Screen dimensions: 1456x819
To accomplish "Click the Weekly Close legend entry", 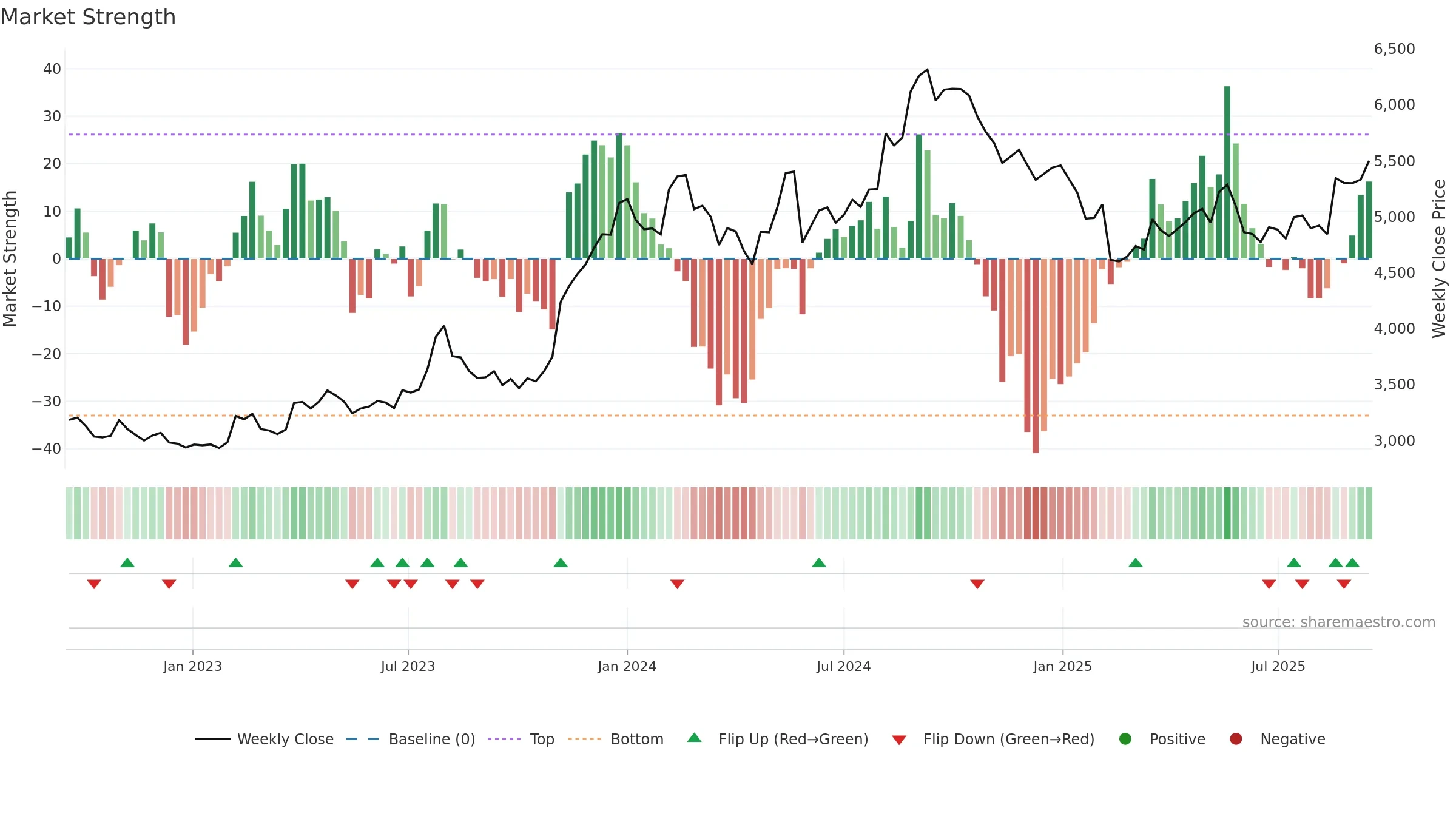I will click(x=264, y=739).
